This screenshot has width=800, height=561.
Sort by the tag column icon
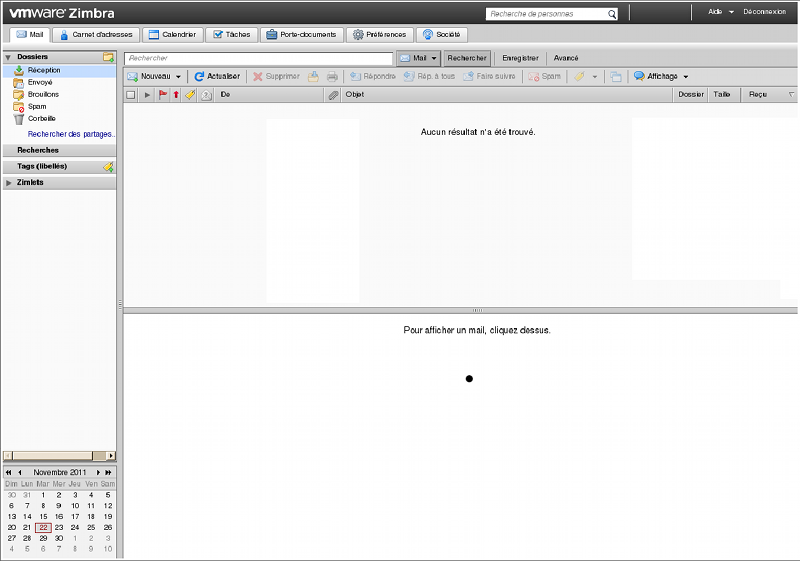click(x=190, y=94)
